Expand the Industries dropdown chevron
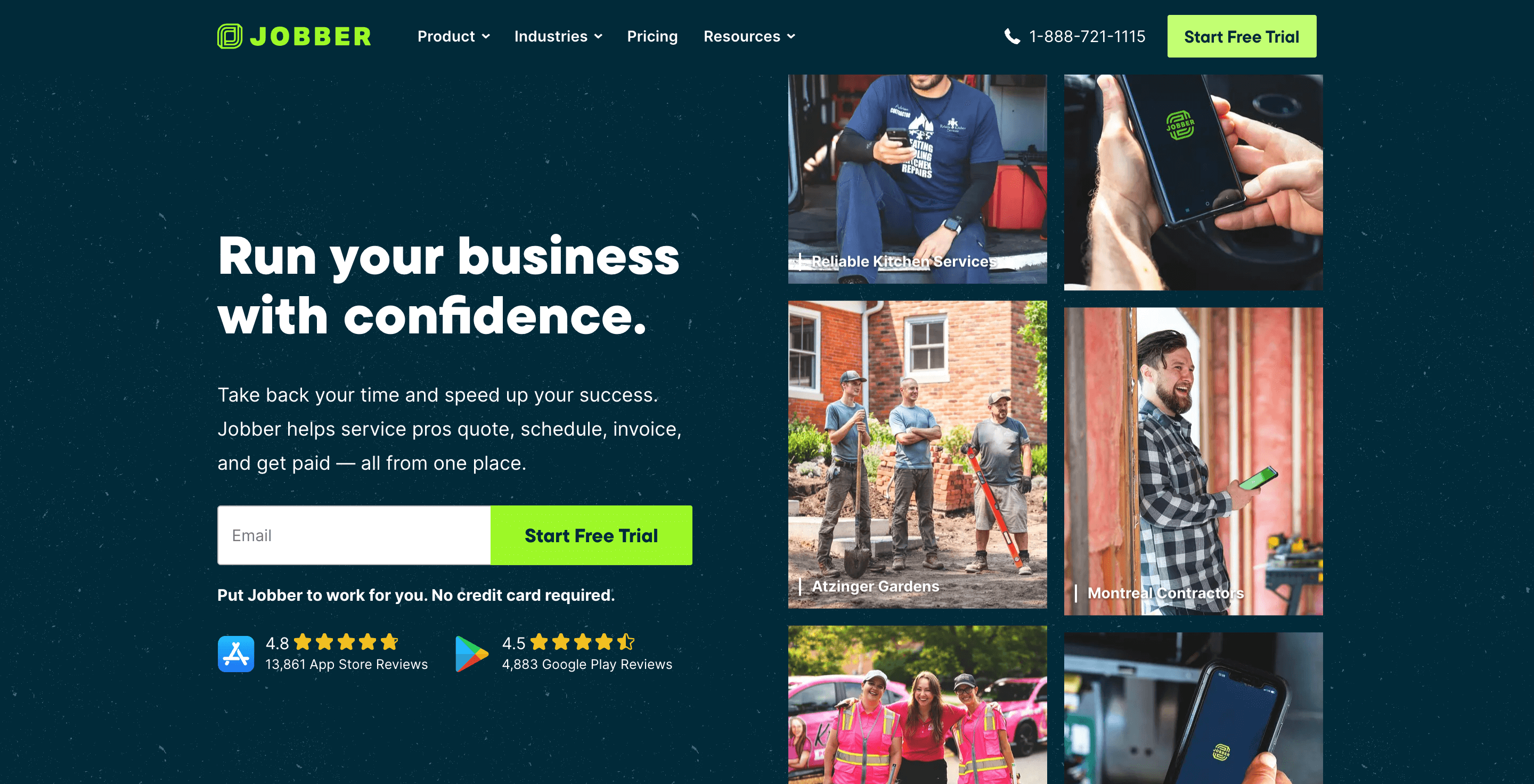 [598, 36]
